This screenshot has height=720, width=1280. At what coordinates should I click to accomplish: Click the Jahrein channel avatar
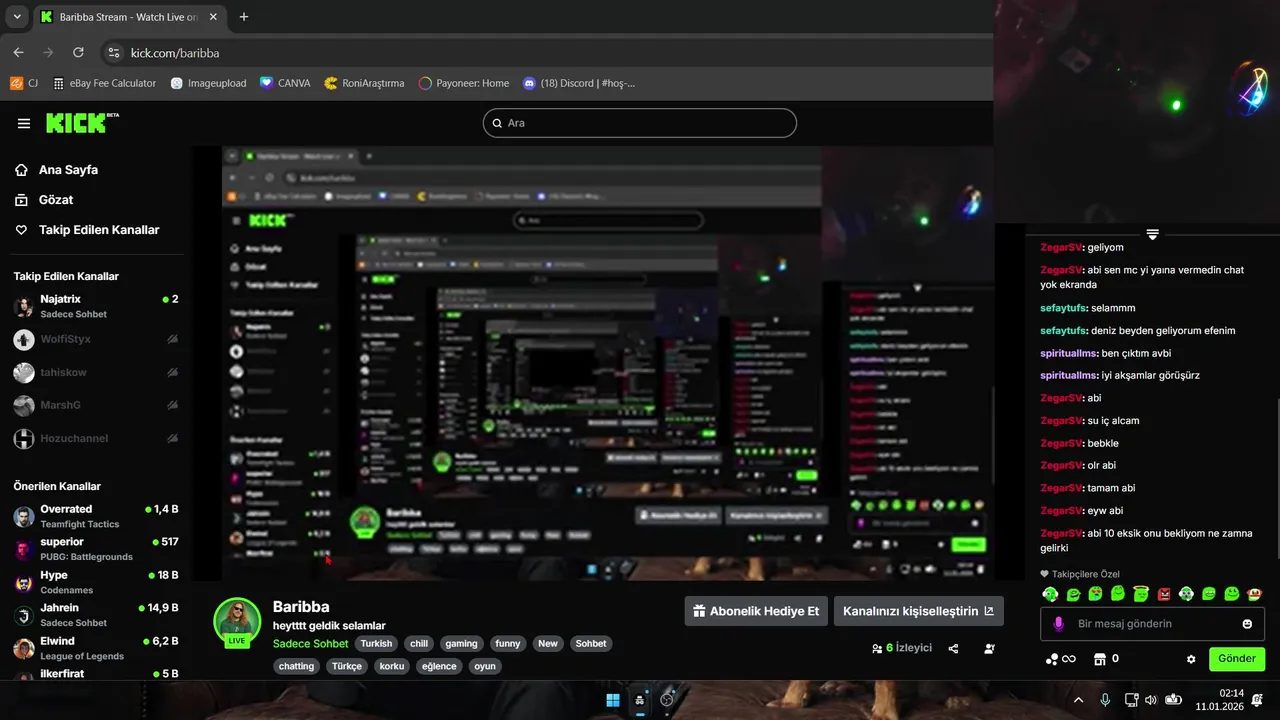click(24, 615)
